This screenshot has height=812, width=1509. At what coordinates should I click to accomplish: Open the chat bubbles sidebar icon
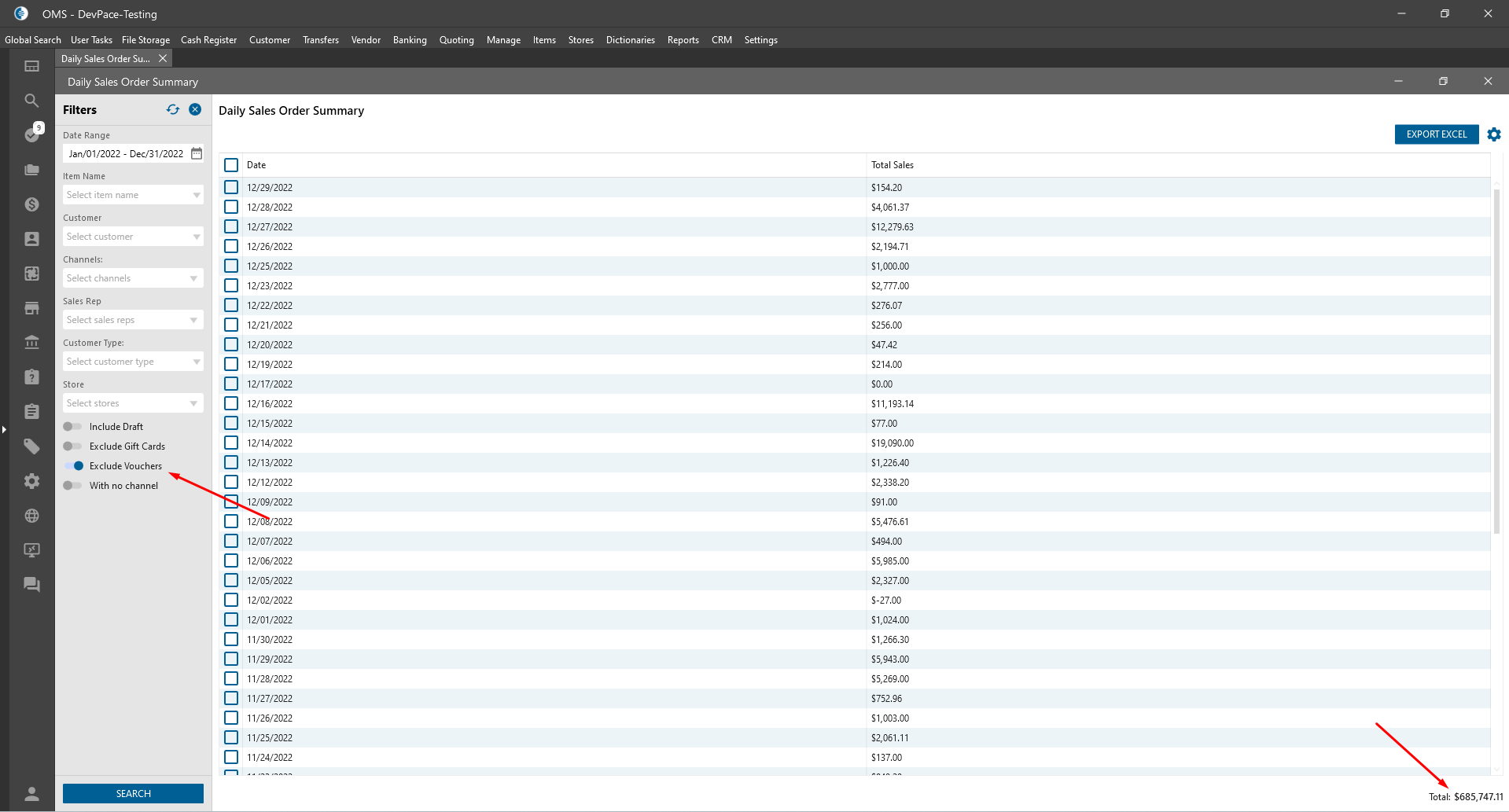point(31,585)
